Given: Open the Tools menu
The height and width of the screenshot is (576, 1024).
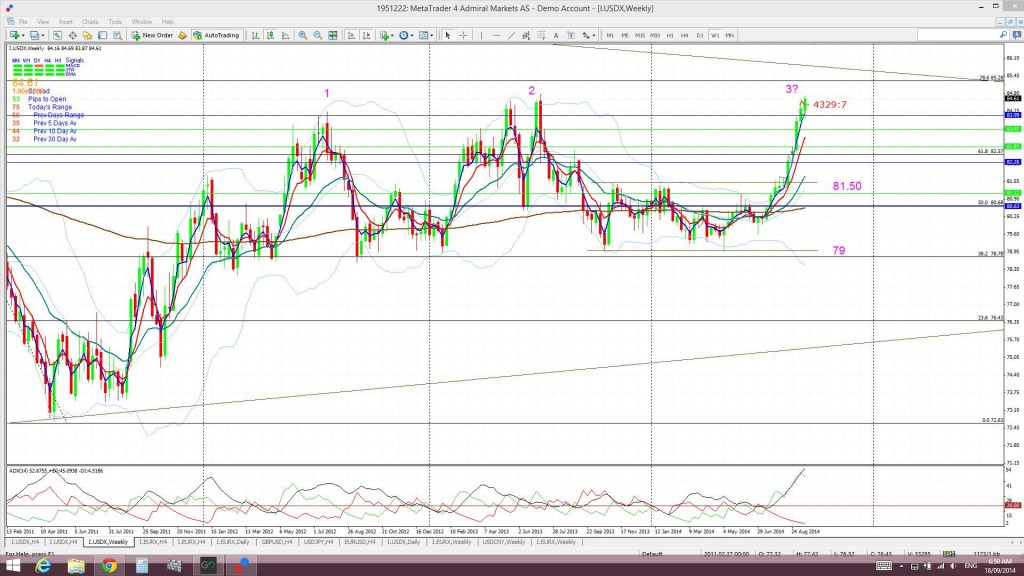Looking at the screenshot, I should click(x=115, y=22).
